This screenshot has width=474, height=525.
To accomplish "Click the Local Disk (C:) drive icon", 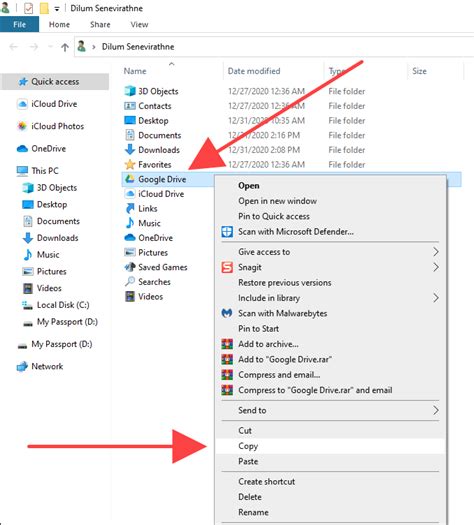I will tap(27, 305).
